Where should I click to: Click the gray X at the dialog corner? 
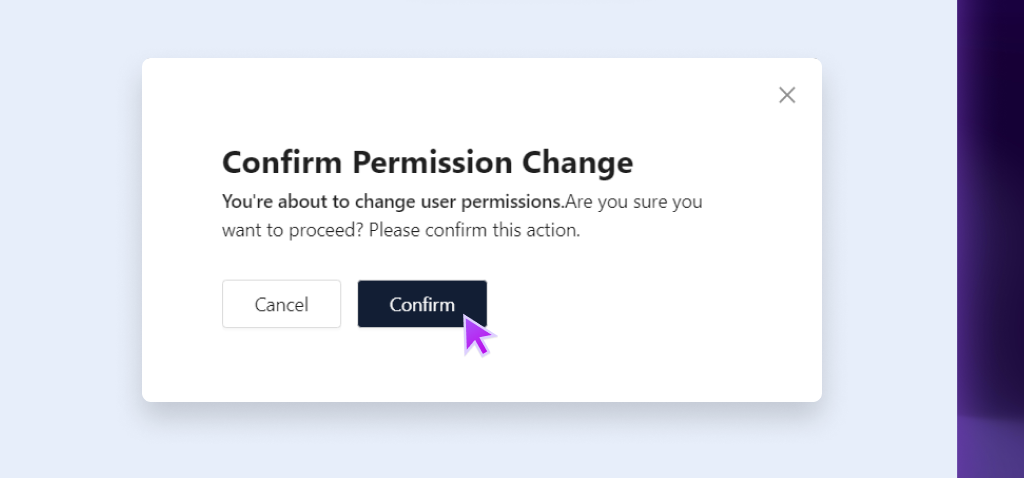pyautogui.click(x=787, y=95)
